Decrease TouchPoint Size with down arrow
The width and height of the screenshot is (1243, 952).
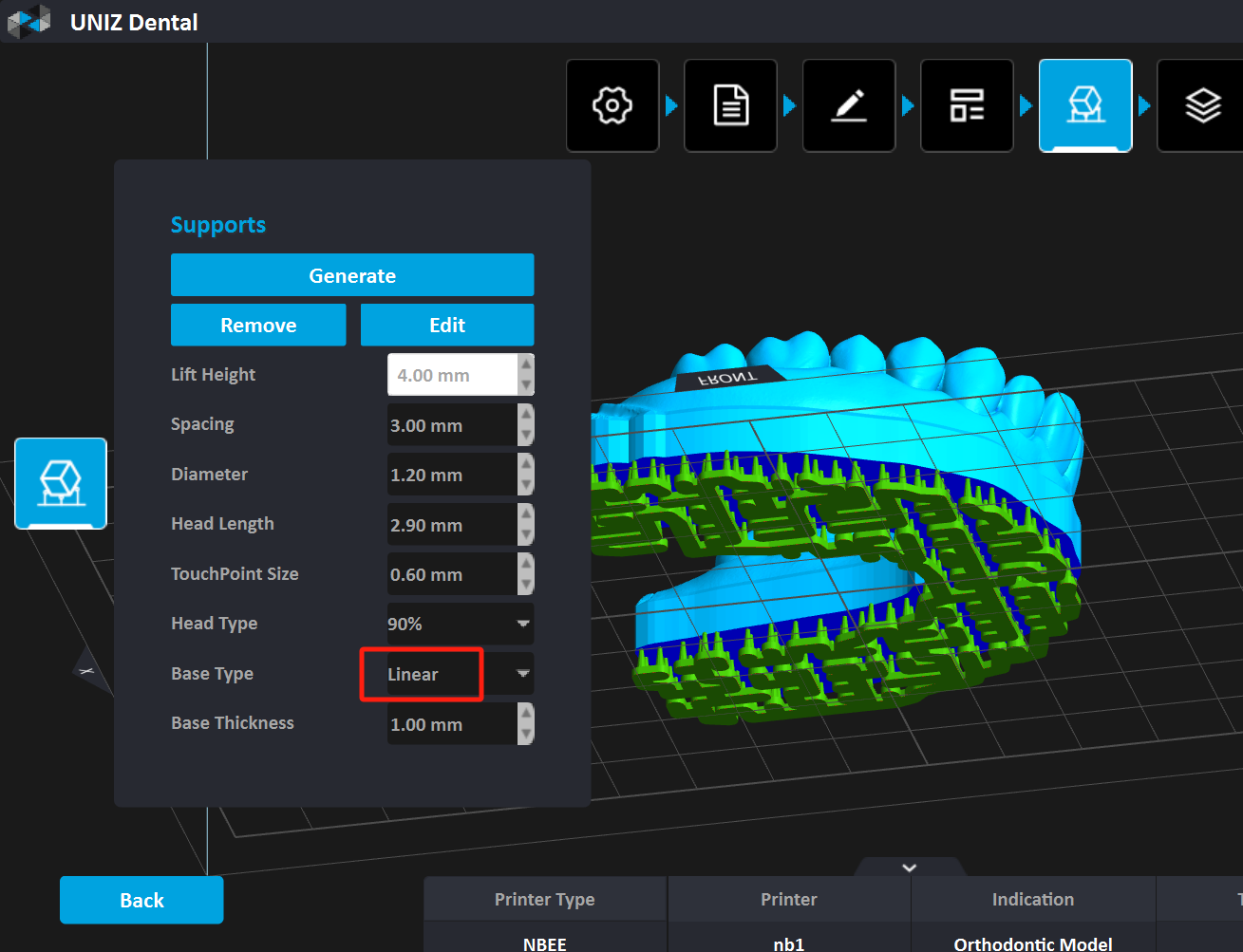pyautogui.click(x=526, y=585)
